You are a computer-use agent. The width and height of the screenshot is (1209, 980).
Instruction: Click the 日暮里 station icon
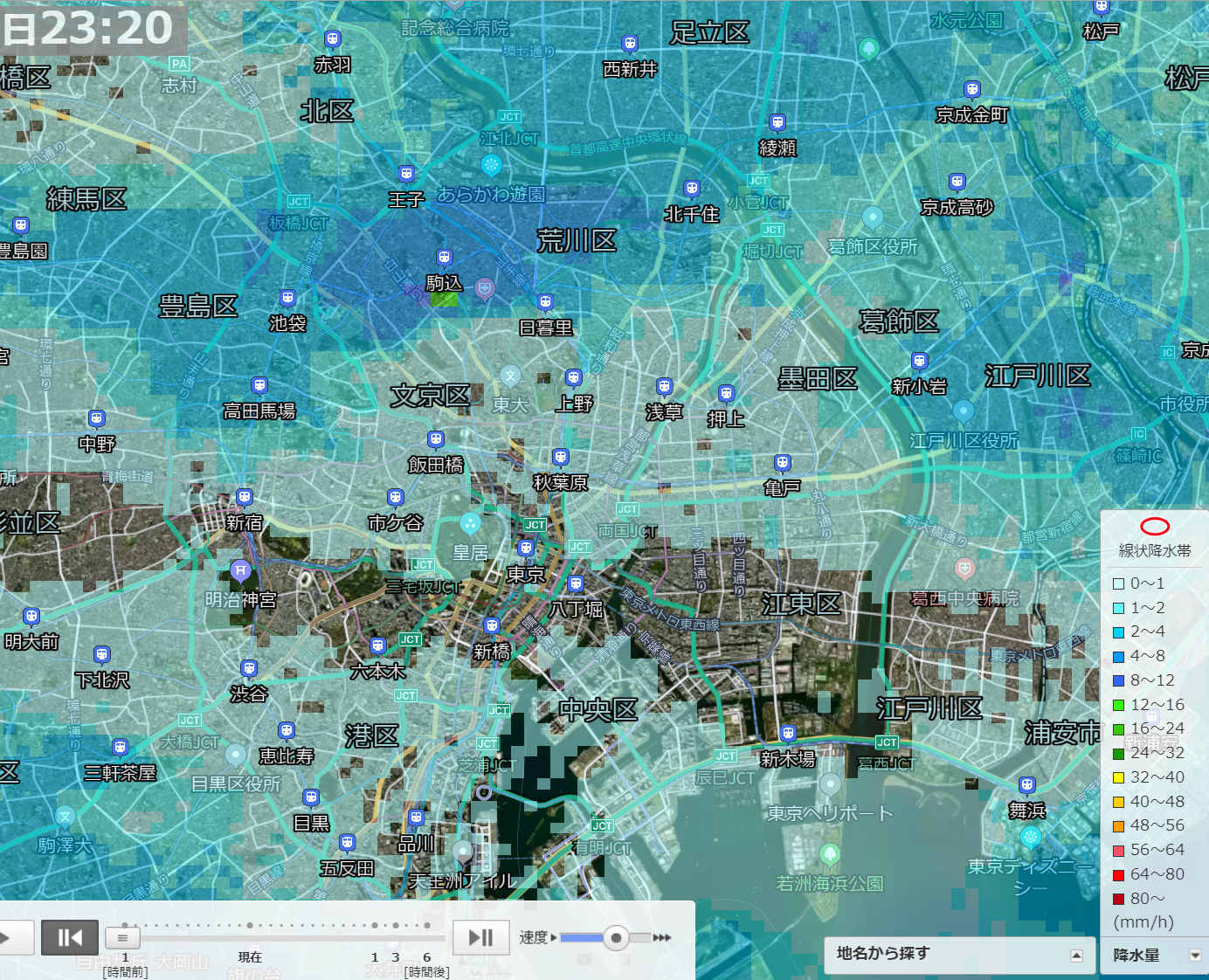pos(546,303)
